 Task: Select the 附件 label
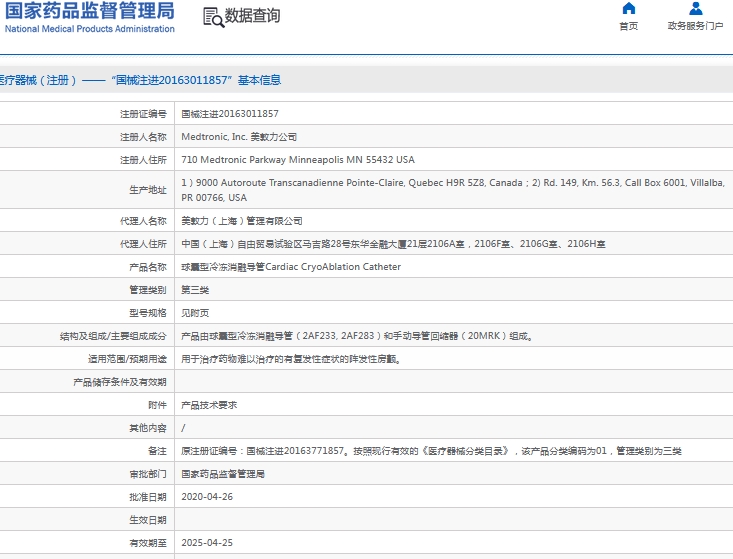click(x=157, y=405)
